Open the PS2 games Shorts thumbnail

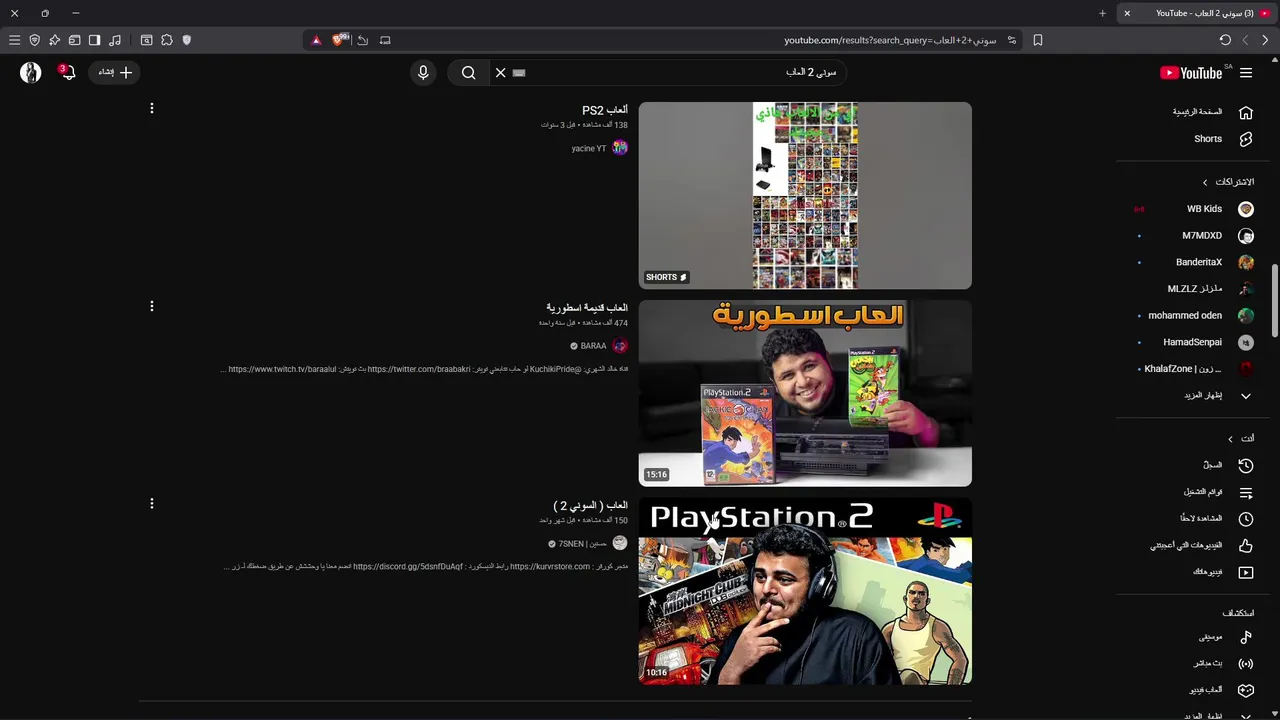pyautogui.click(x=805, y=195)
